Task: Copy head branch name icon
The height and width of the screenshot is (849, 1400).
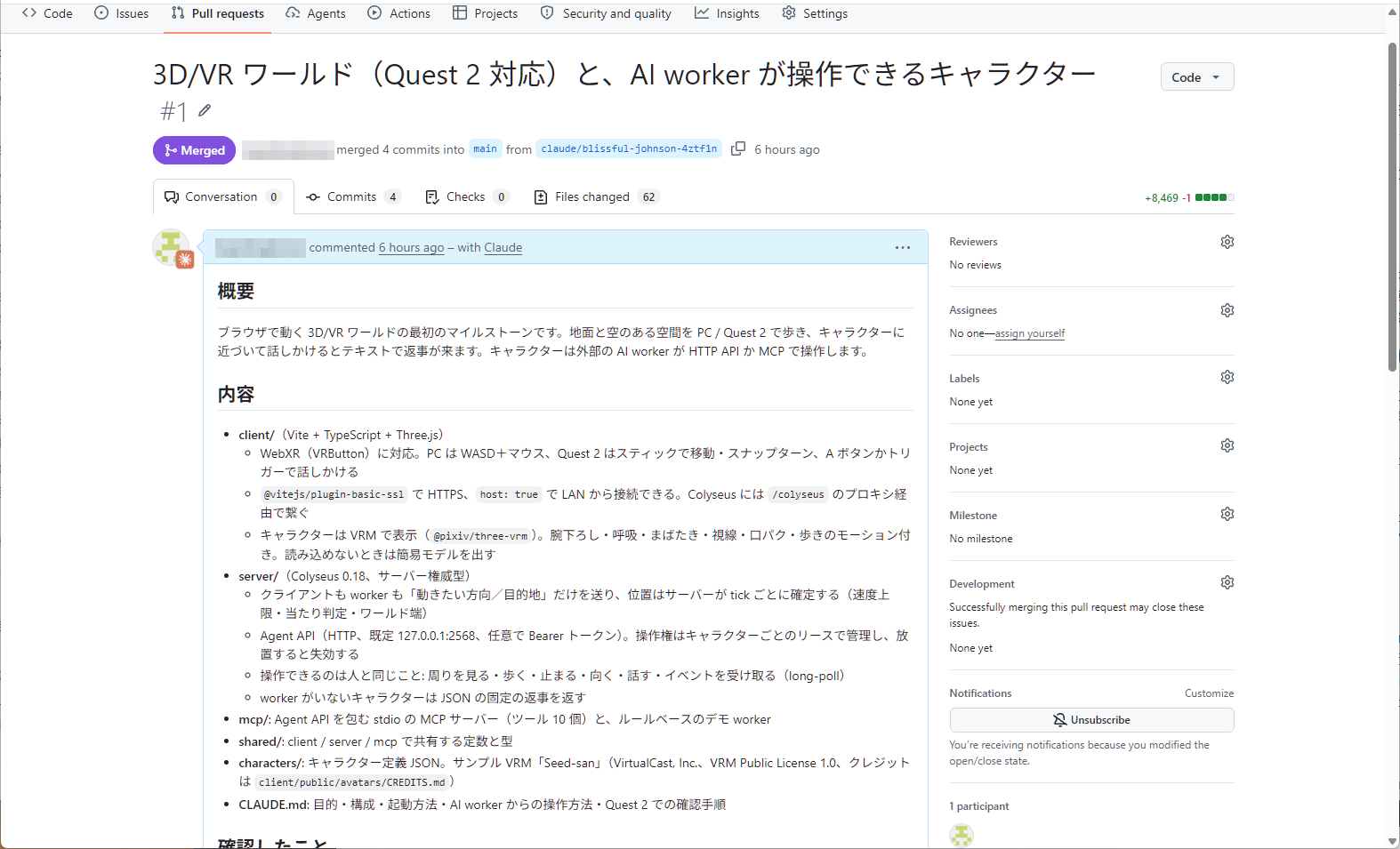Action: pos(738,148)
